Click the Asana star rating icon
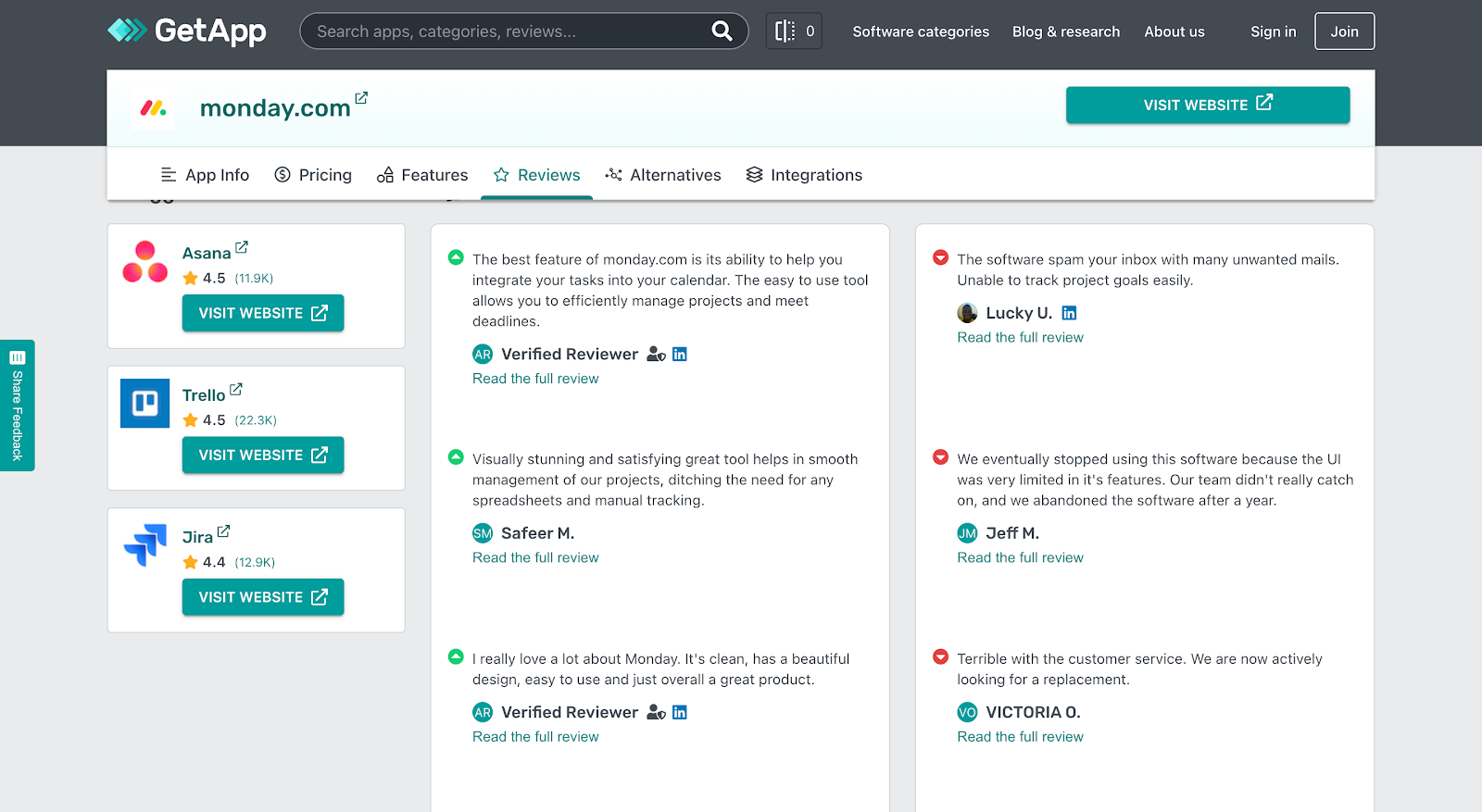This screenshot has height=812, width=1482. click(x=191, y=278)
